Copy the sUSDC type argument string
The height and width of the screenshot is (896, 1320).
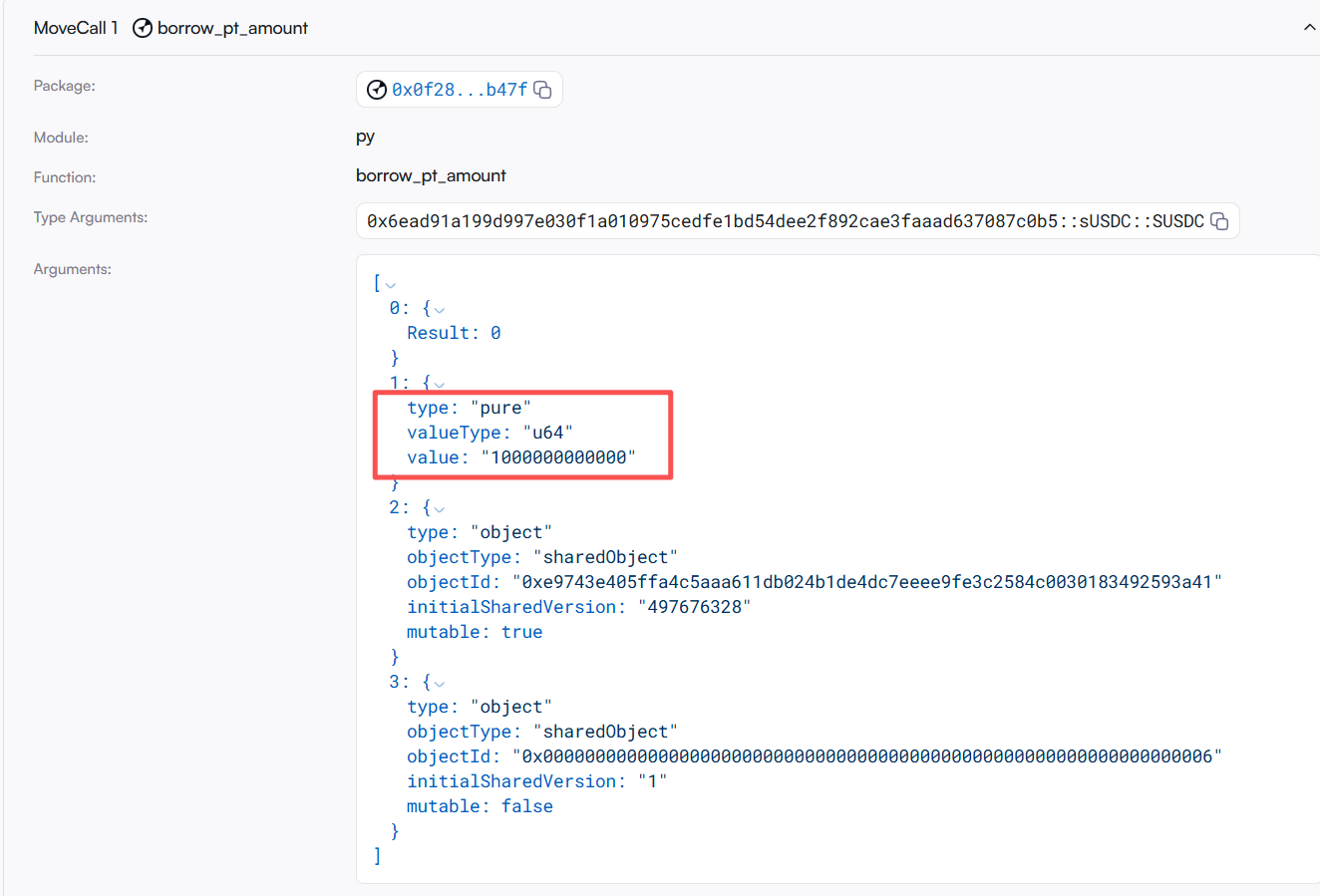click(x=1219, y=221)
